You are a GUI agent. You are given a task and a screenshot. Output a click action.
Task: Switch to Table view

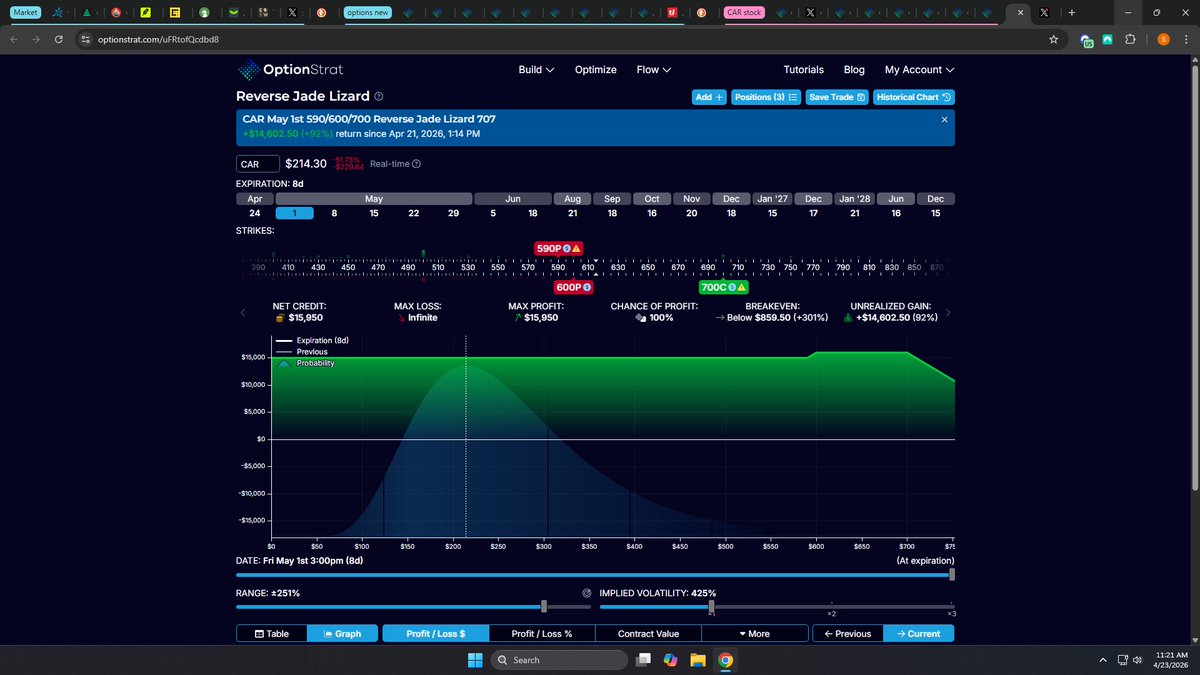point(272,633)
